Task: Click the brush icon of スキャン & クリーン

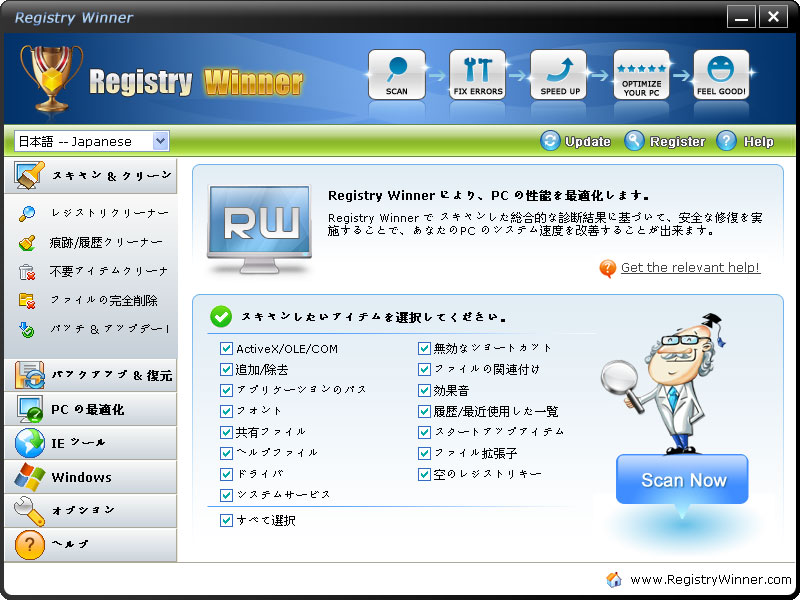Action: pos(29,176)
